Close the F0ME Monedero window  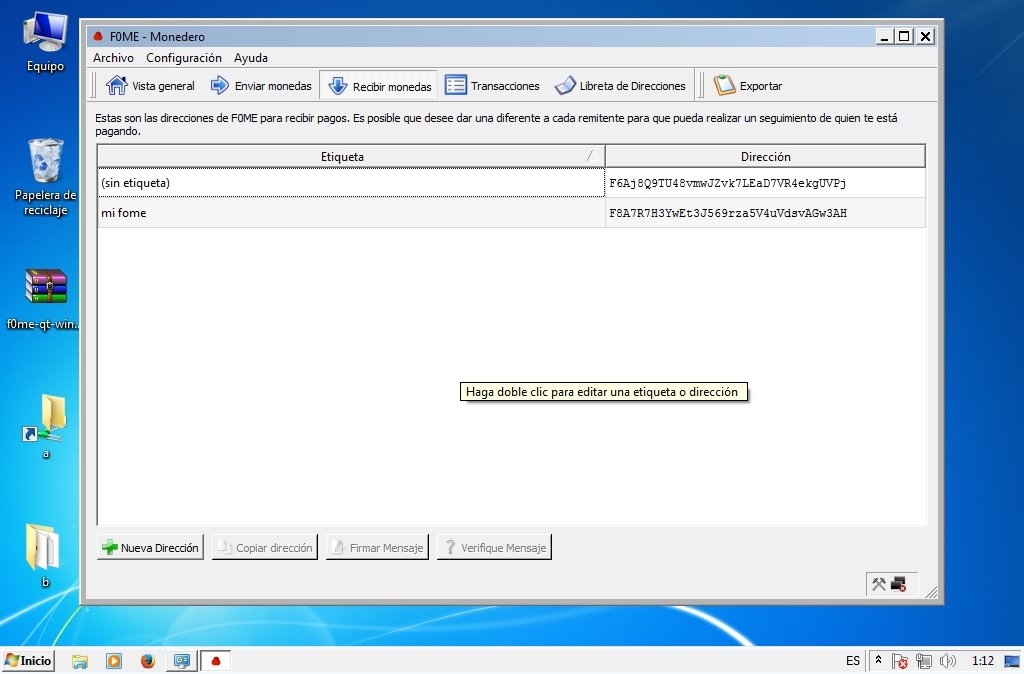click(925, 37)
